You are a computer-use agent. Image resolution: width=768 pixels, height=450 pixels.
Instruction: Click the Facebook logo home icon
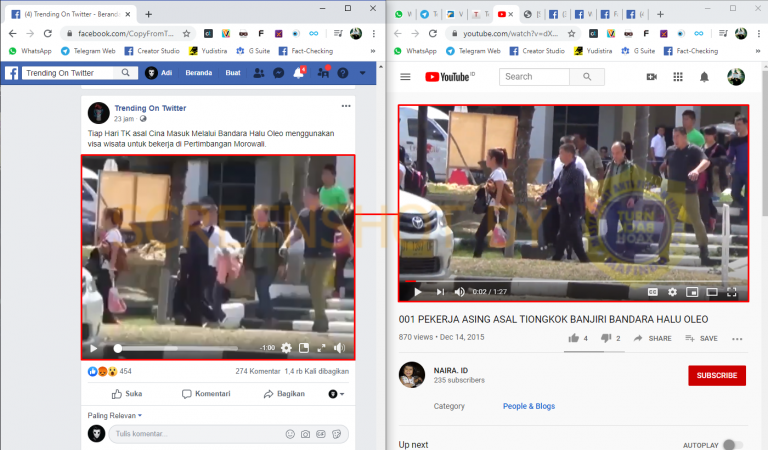[x=12, y=73]
